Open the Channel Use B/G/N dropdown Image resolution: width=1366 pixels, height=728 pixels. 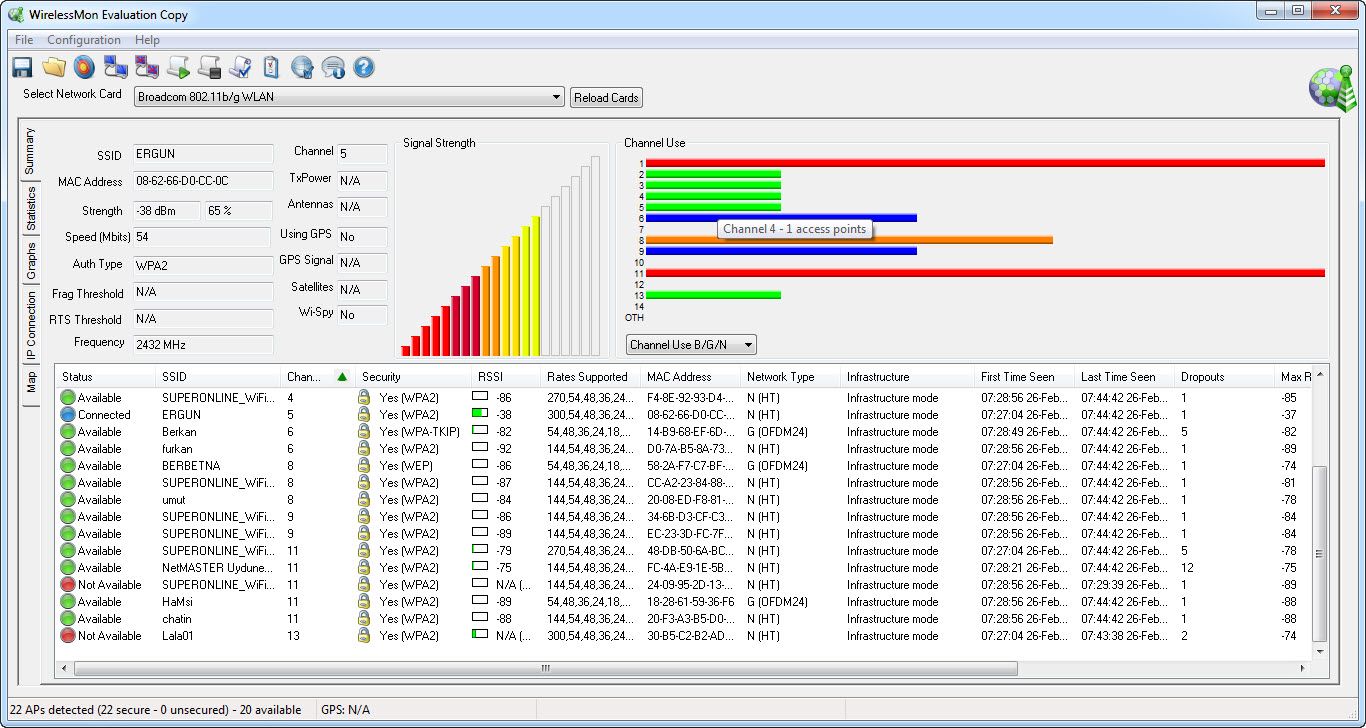tap(691, 345)
